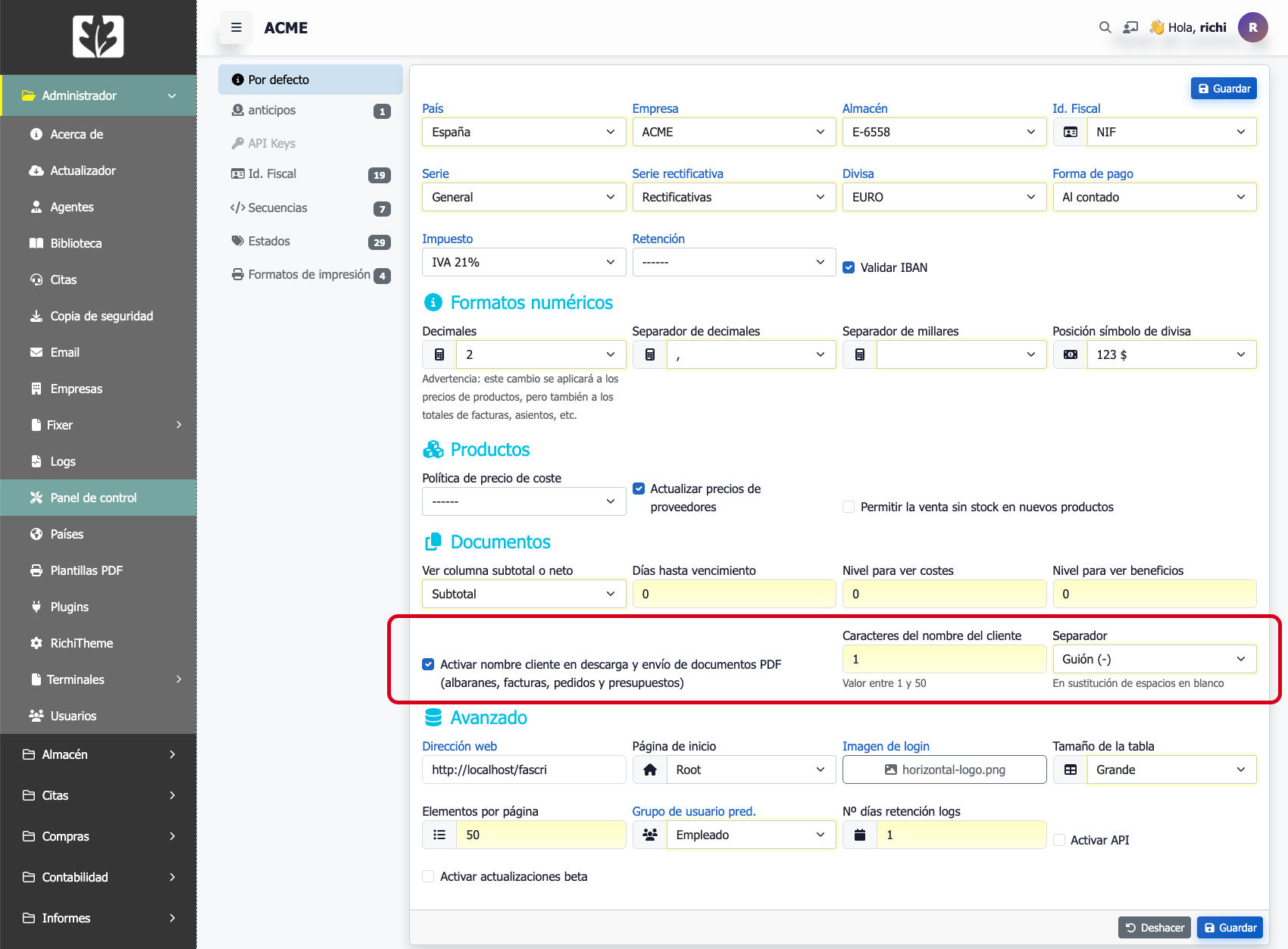Click the Formatos numéricos info icon
The width and height of the screenshot is (1288, 949).
pos(433,303)
